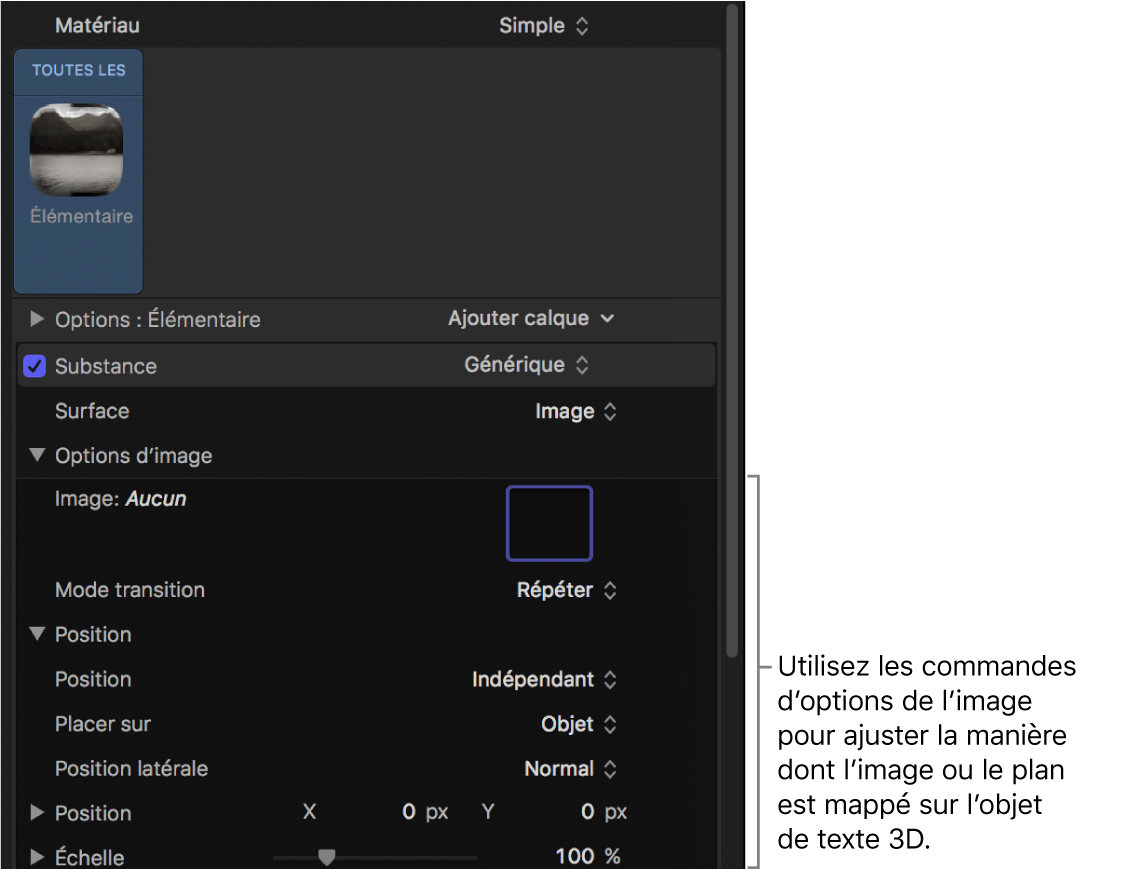Change Position from Indépendant
This screenshot has height=870, width=1123.
[544, 680]
